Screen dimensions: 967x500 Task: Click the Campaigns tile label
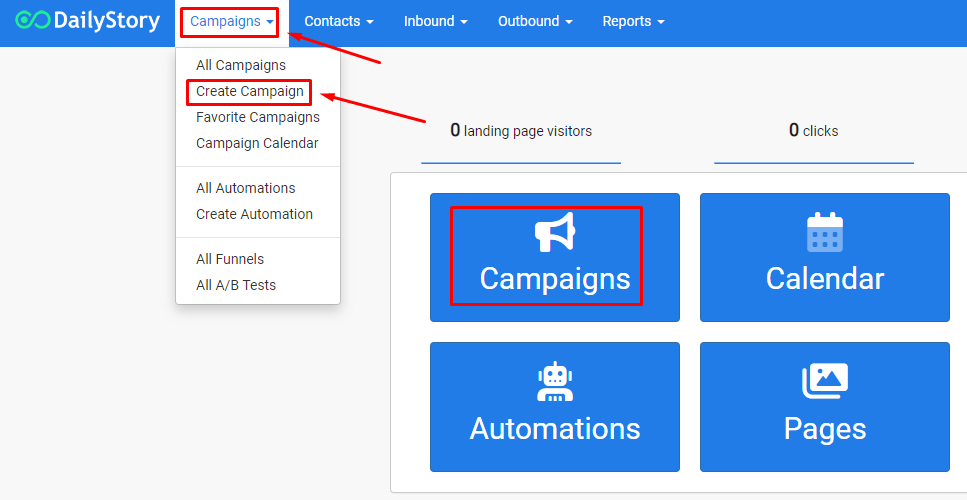tap(555, 279)
